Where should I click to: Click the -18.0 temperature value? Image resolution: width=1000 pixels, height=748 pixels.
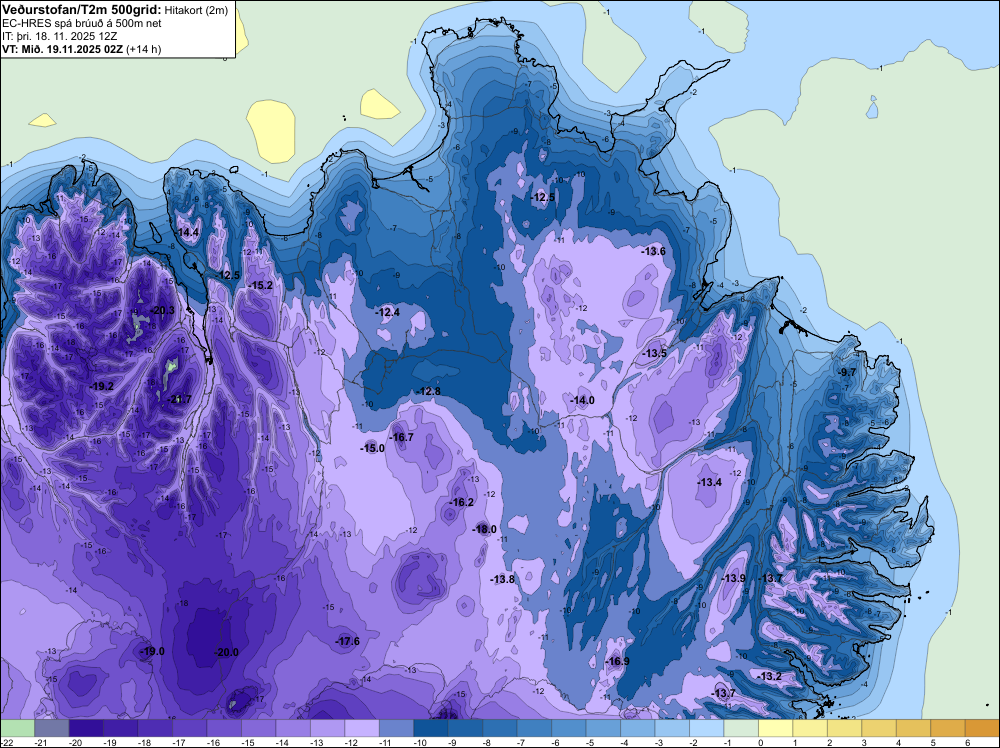point(484,529)
